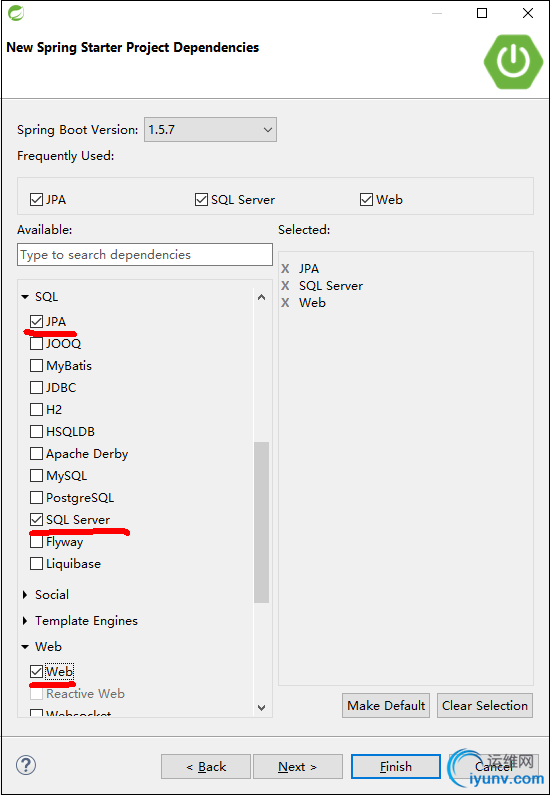
Task: Click the scroll up arrow in Available list
Action: [x=262, y=297]
